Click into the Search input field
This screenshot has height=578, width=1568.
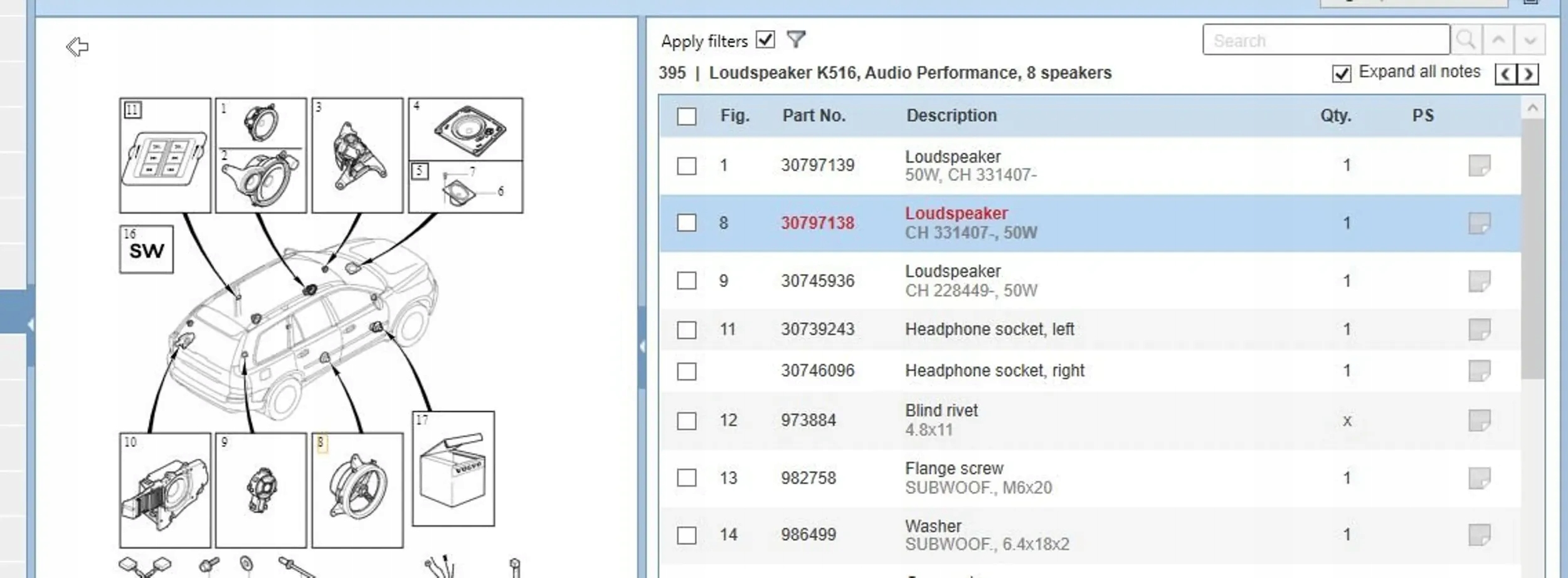click(1326, 40)
